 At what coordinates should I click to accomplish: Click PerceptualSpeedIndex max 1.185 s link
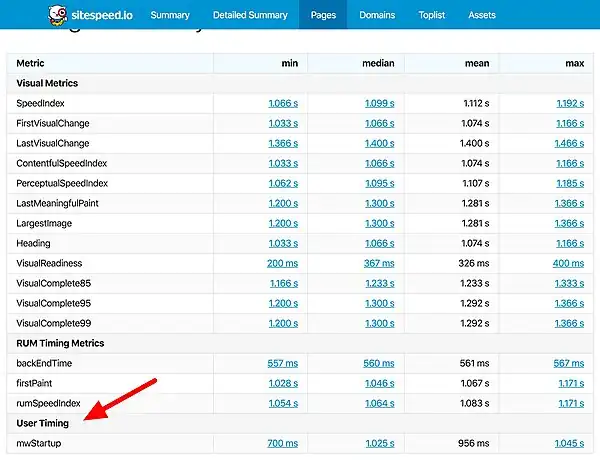click(568, 183)
